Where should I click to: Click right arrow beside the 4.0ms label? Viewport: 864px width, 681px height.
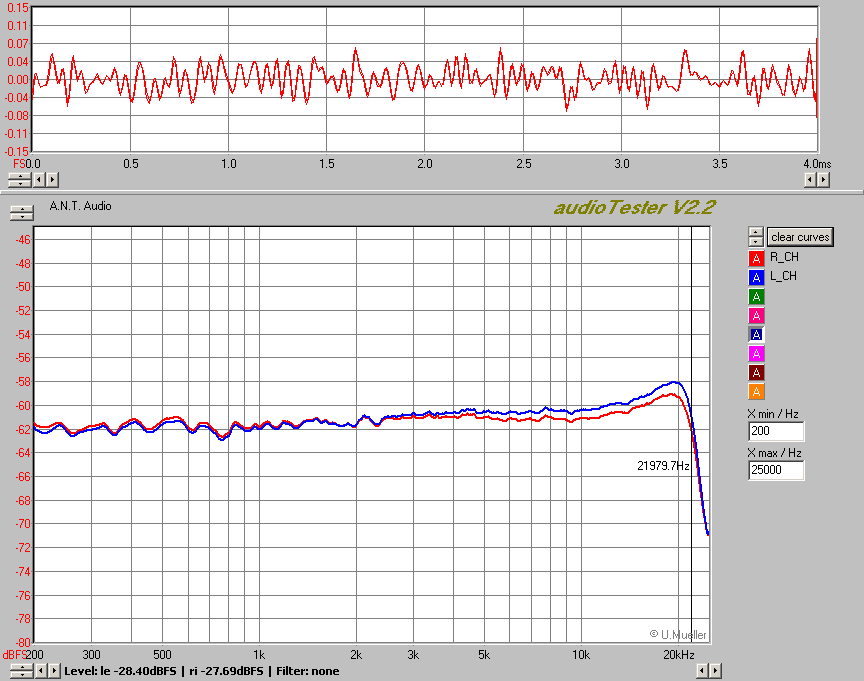[823, 180]
